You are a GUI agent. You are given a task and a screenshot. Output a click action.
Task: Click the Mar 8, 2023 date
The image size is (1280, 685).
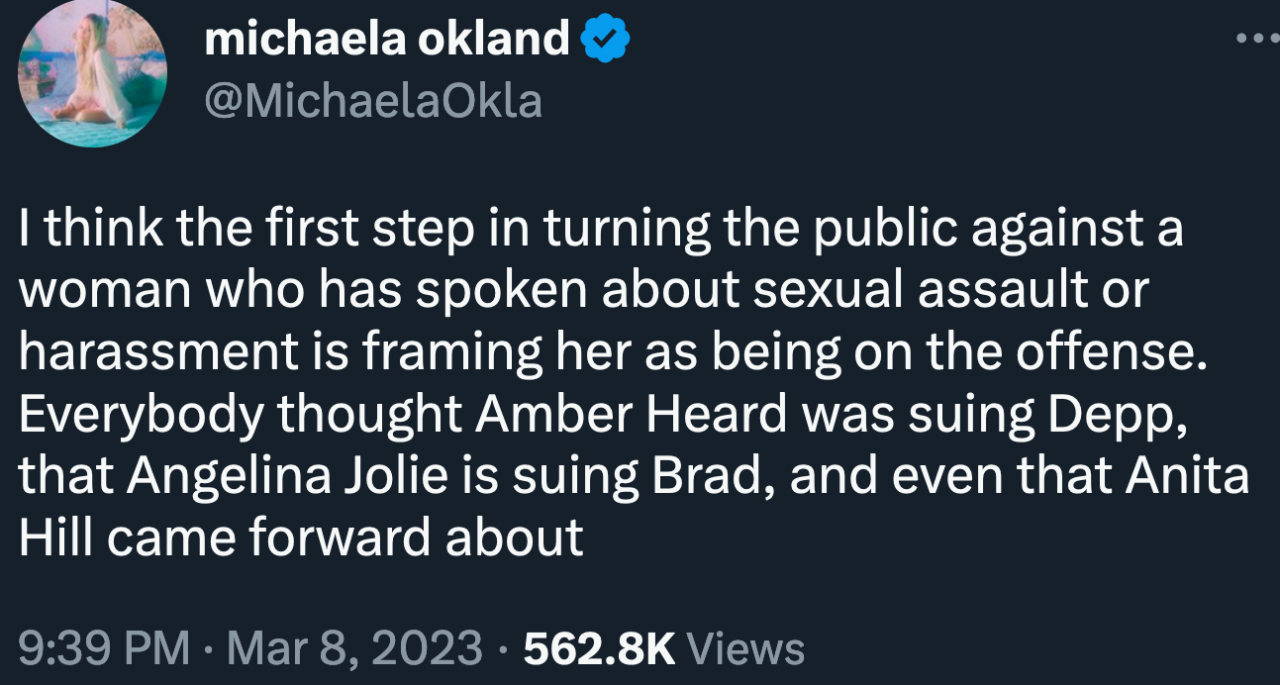(354, 648)
